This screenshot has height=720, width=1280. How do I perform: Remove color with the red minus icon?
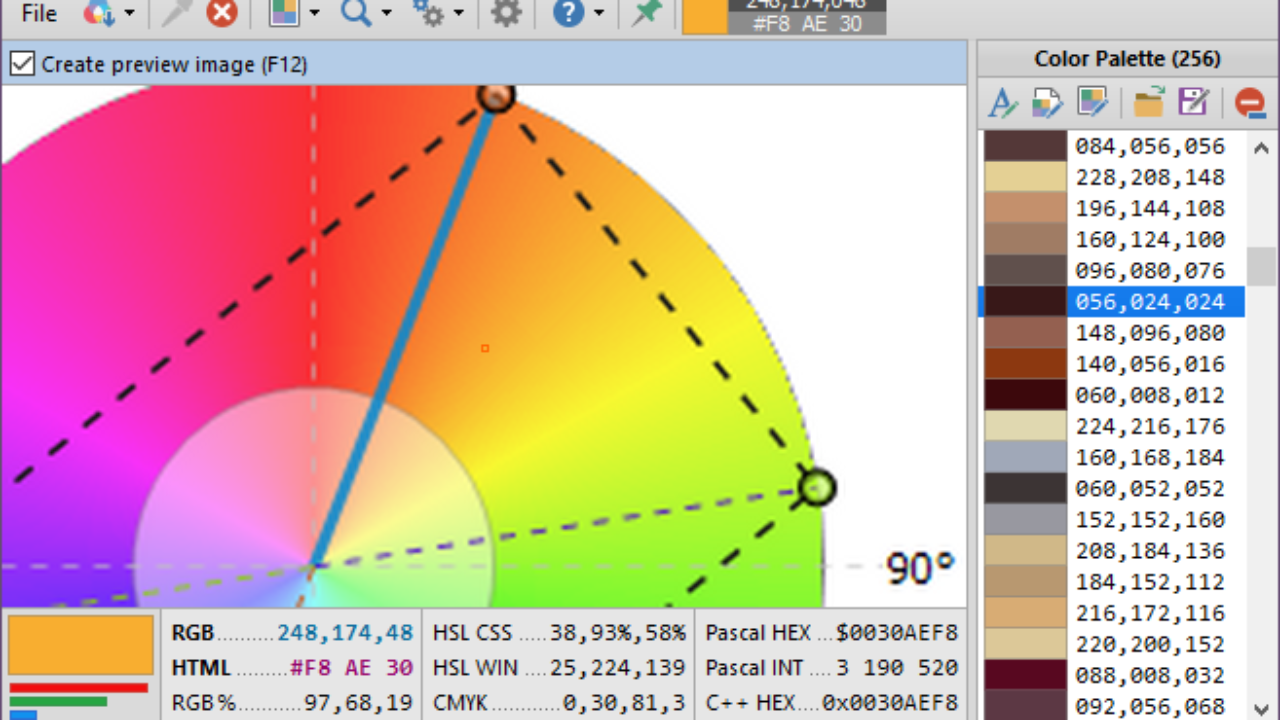click(x=1249, y=102)
